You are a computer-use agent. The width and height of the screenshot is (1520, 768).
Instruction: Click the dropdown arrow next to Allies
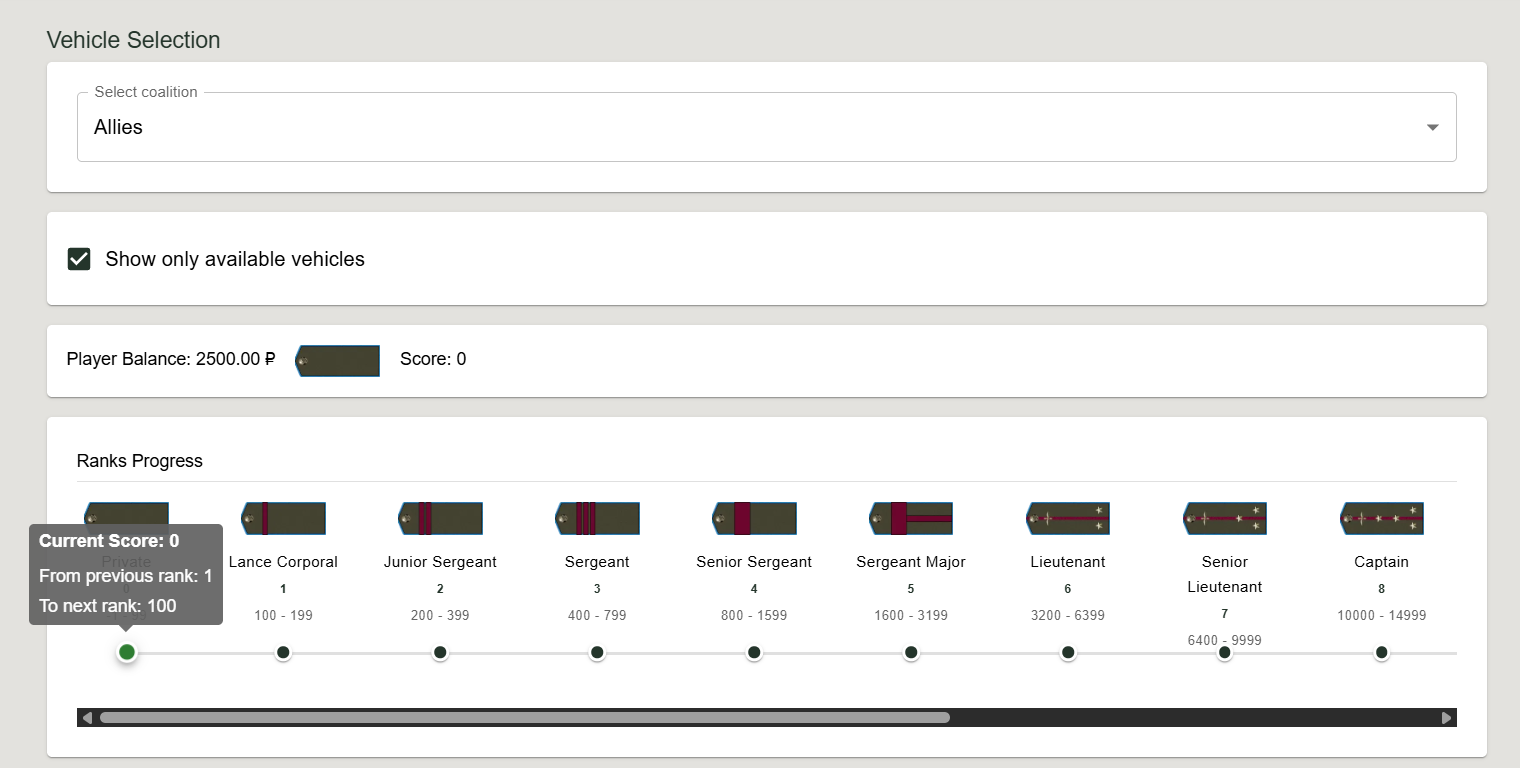[x=1432, y=127]
